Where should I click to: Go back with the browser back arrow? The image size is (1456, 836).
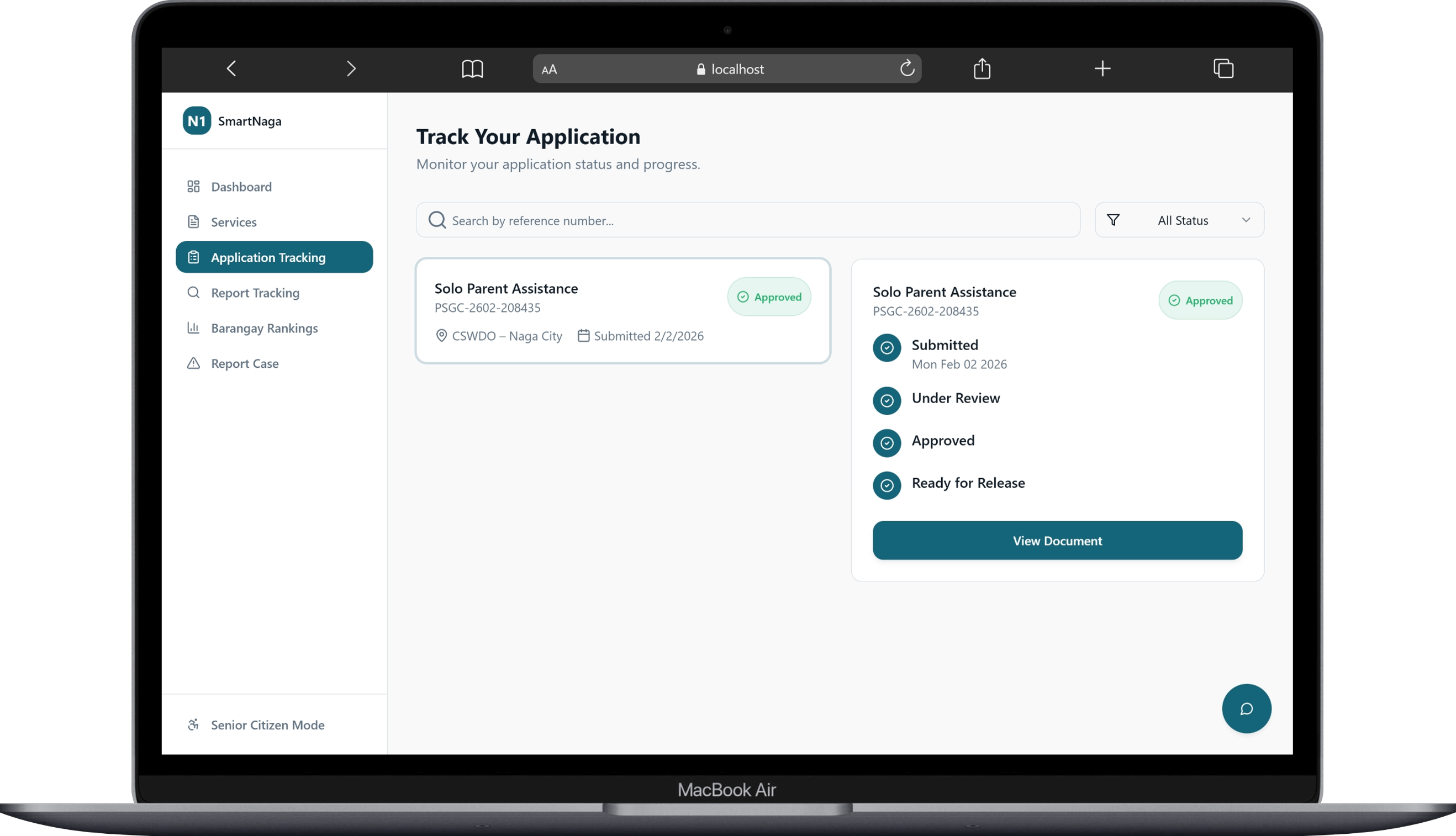pyautogui.click(x=231, y=69)
